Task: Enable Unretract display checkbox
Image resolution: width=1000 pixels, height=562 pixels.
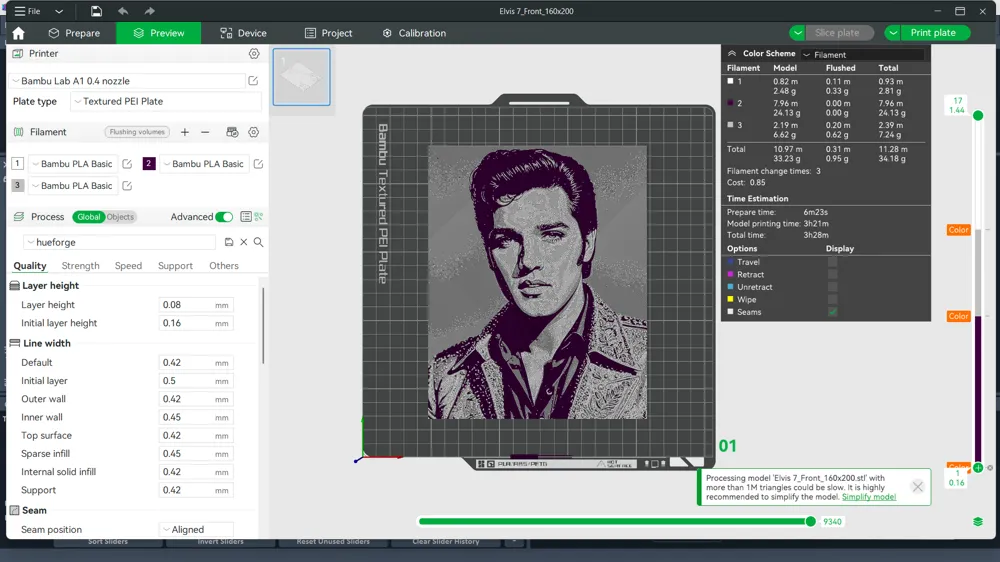Action: (x=832, y=287)
